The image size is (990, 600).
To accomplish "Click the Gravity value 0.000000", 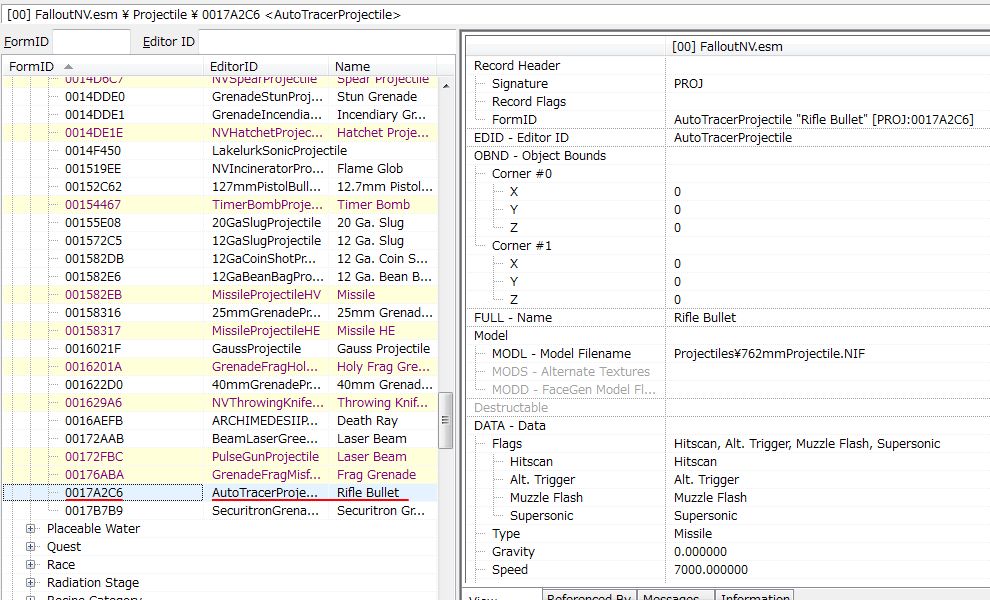I will (x=700, y=551).
